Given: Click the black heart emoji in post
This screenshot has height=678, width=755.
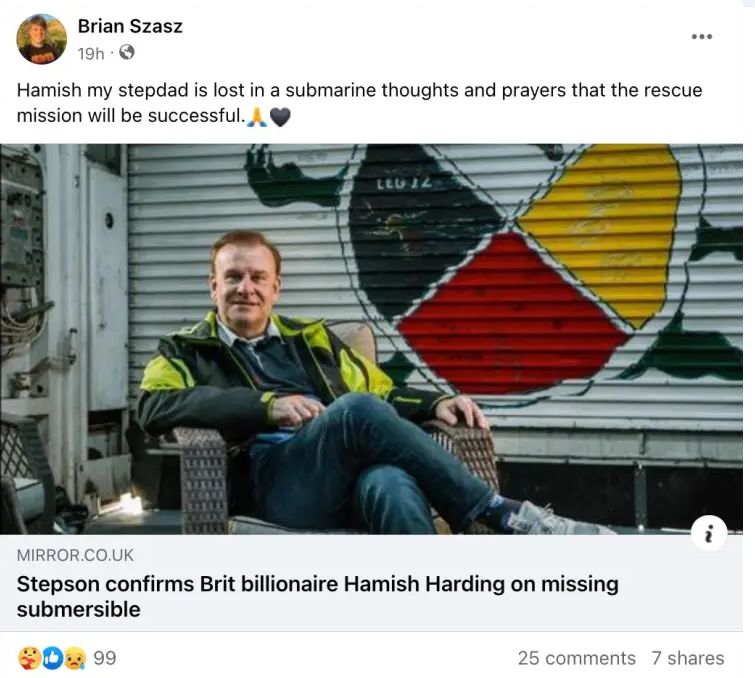Looking at the screenshot, I should pyautogui.click(x=280, y=117).
